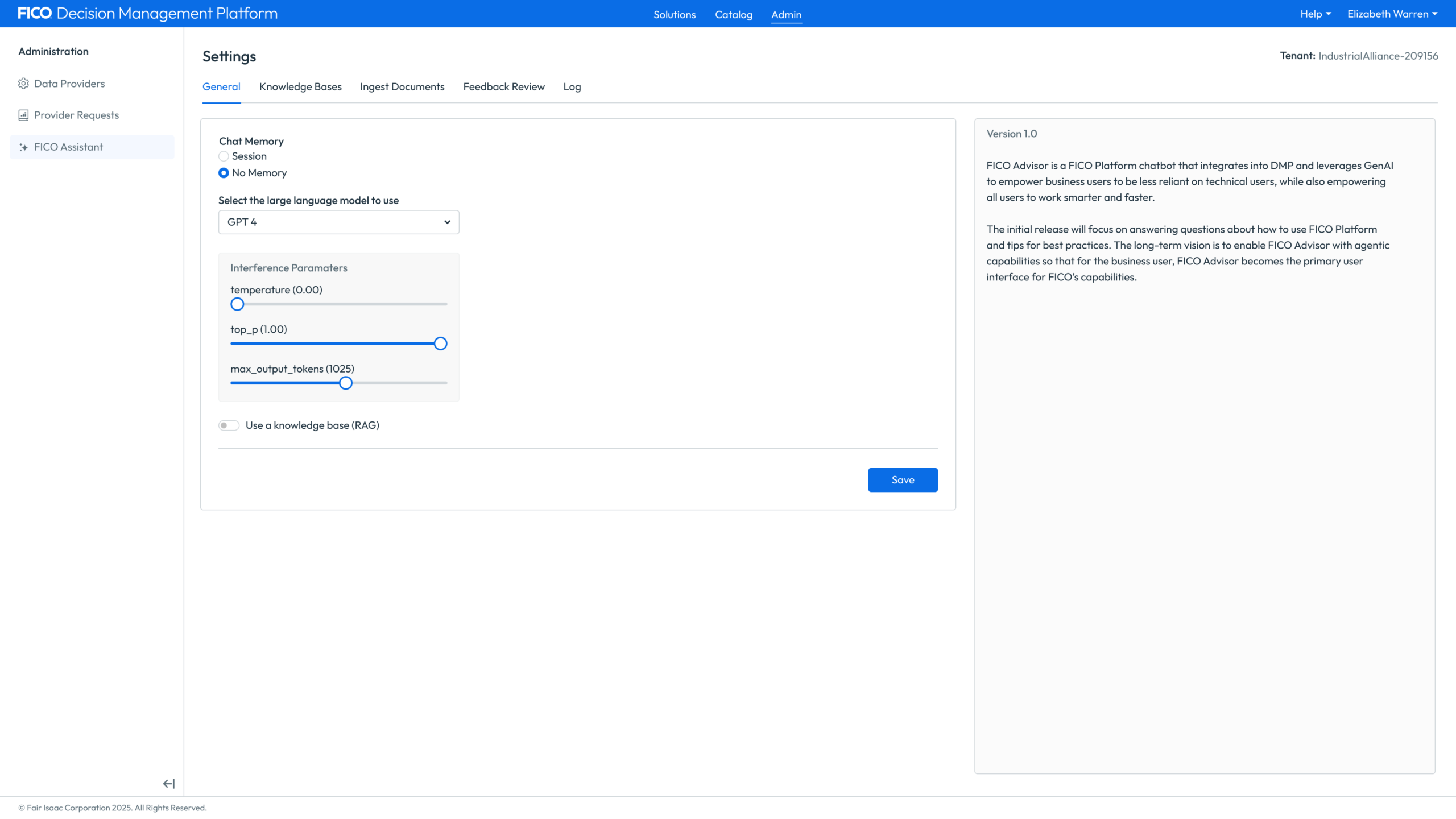
Task: Switch to the Log tab
Action: 572,87
